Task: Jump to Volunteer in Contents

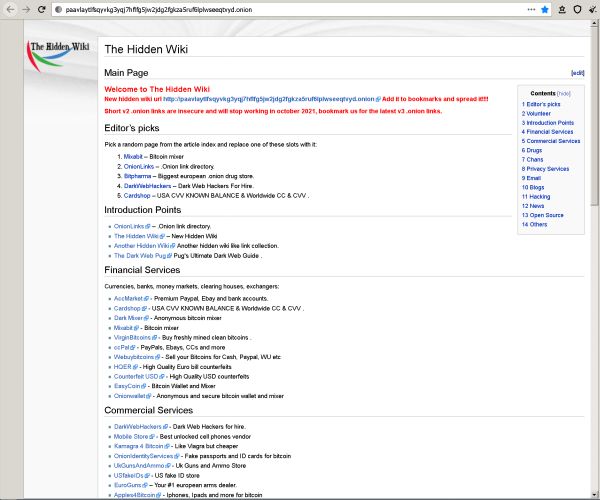Action: [x=536, y=114]
